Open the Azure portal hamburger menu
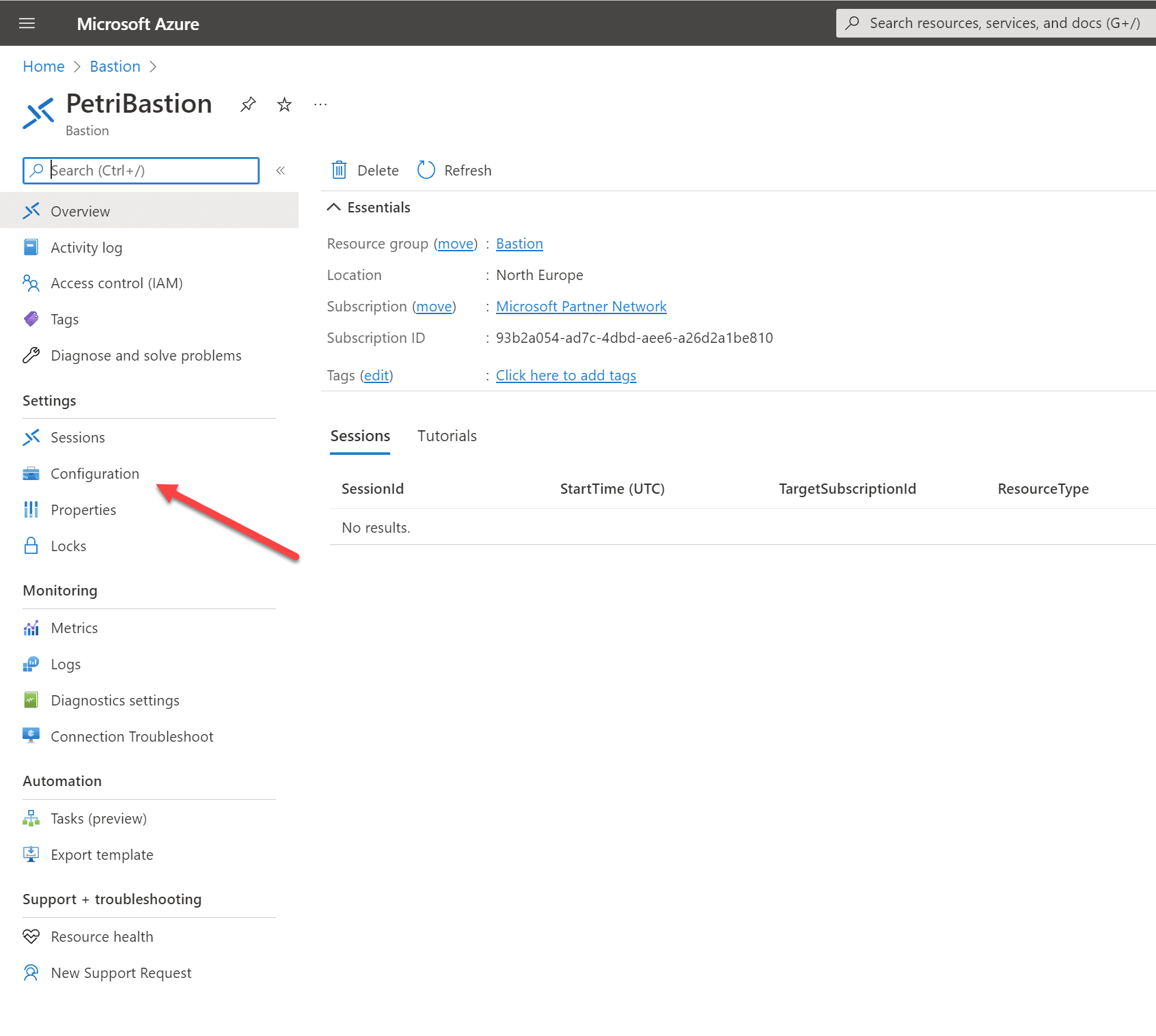Image resolution: width=1156 pixels, height=1036 pixels. (27, 23)
